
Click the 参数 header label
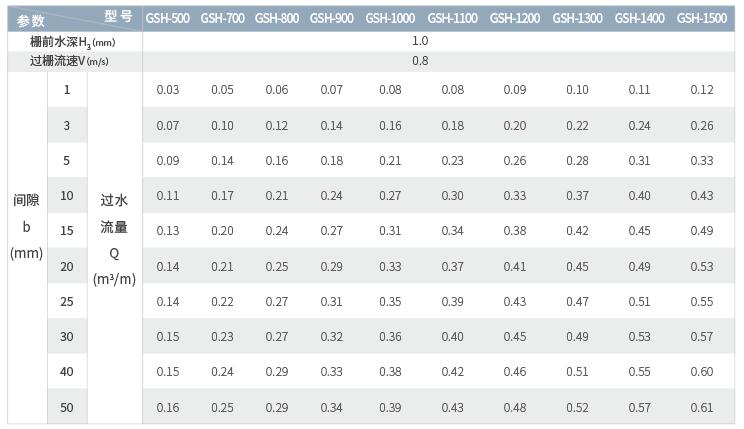coord(31,21)
